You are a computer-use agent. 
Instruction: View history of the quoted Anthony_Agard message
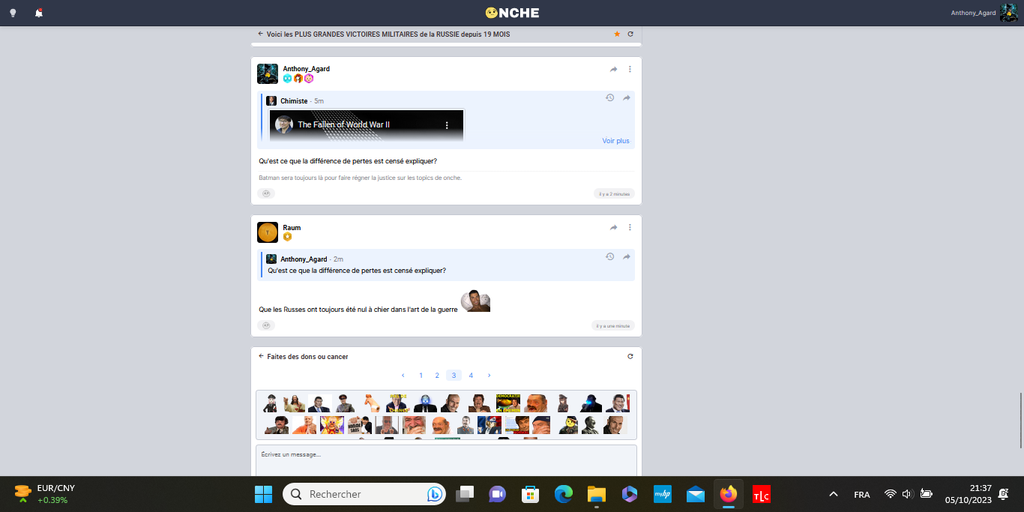(x=610, y=257)
